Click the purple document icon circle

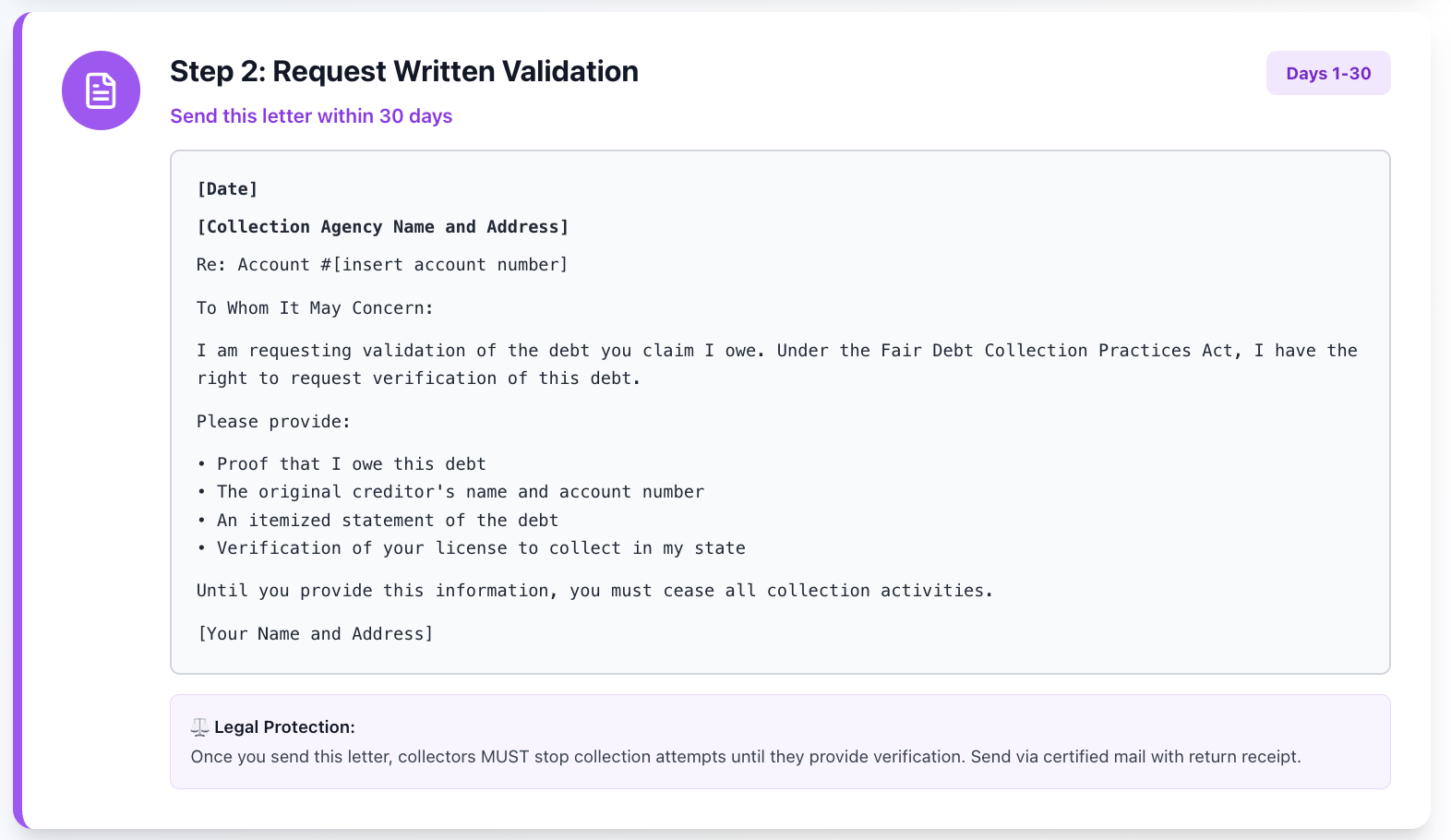point(101,90)
